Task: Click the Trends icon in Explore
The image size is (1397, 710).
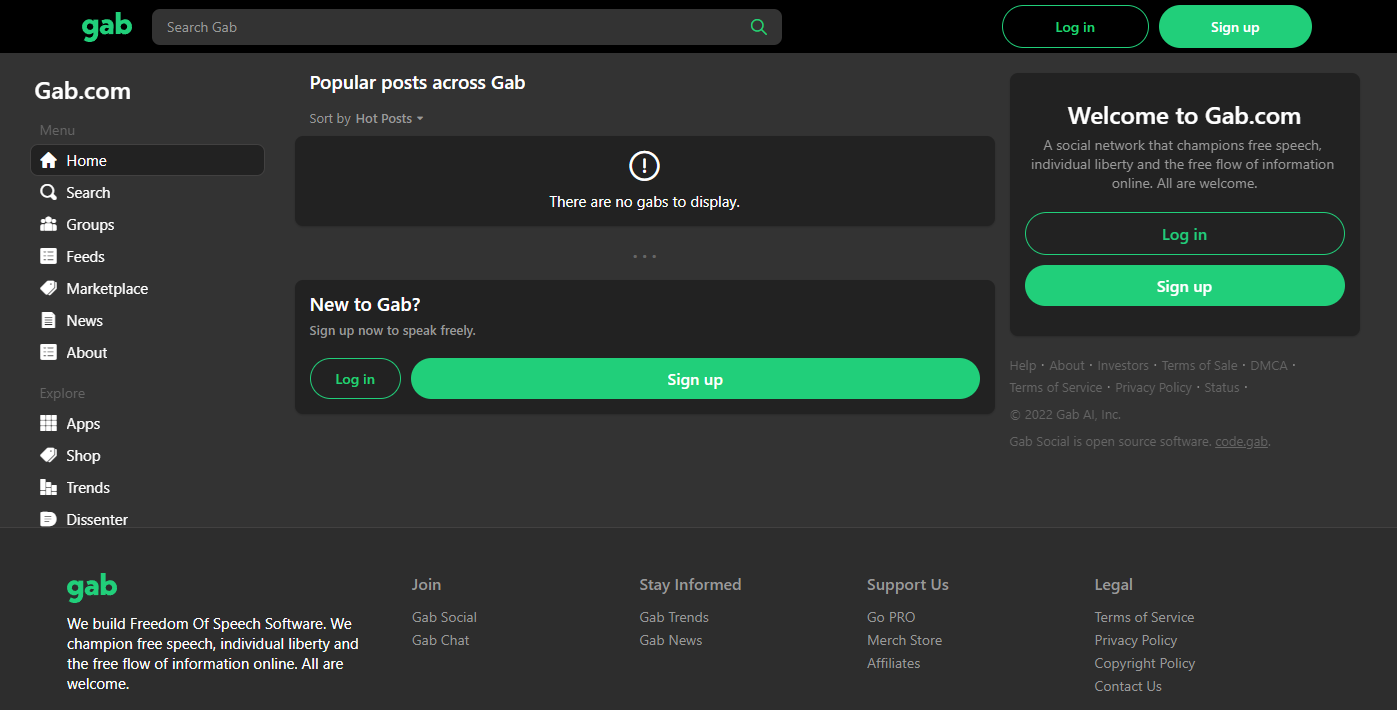Action: coord(48,487)
